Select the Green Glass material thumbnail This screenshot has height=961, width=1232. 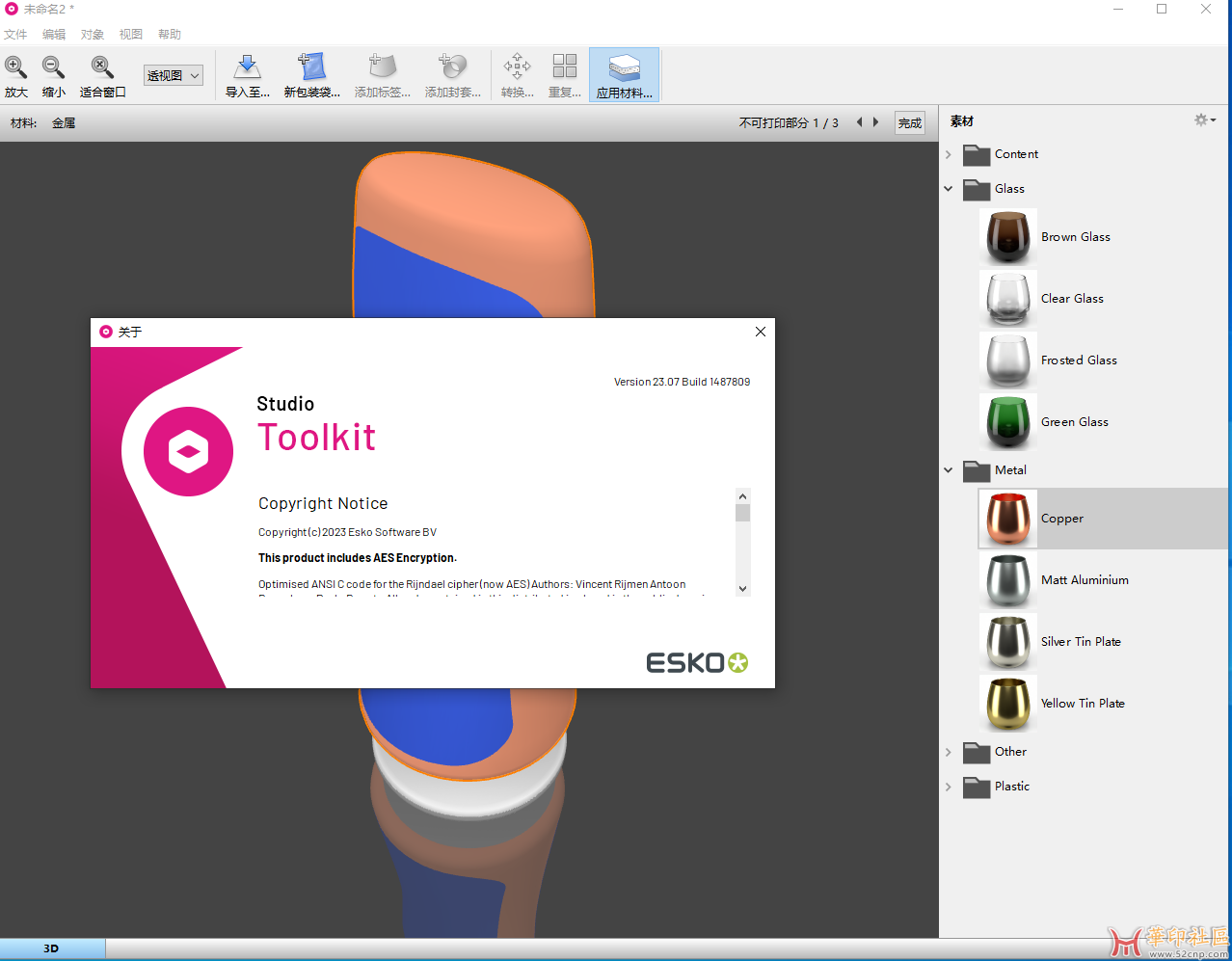(1007, 422)
